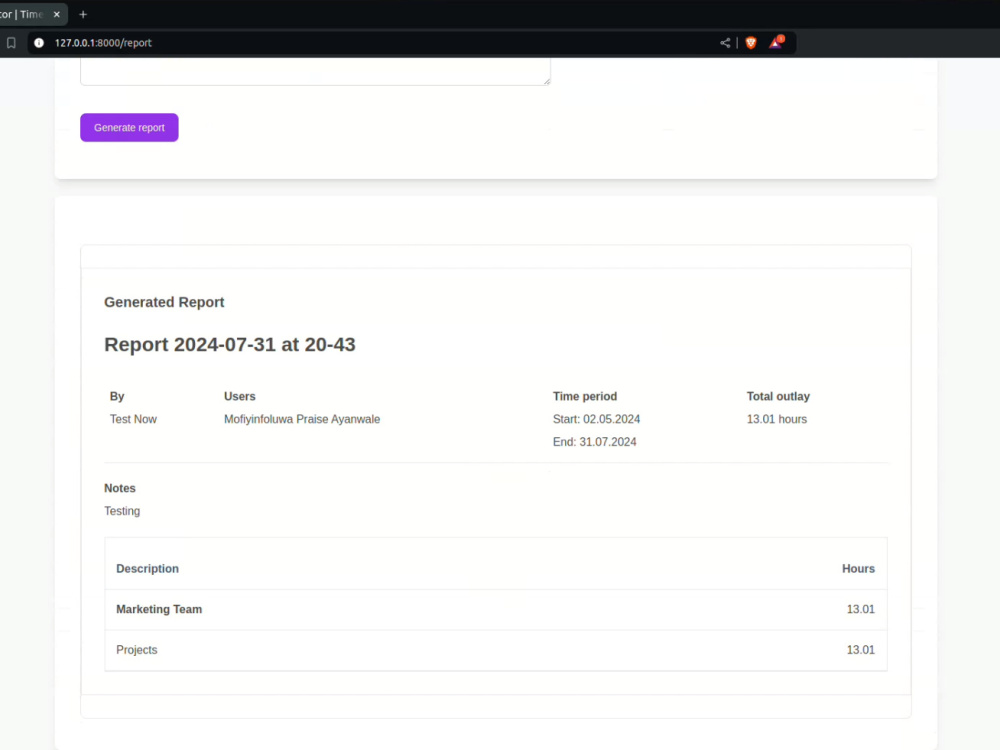Close the current browser tab
The image size is (1000, 750).
(x=57, y=14)
